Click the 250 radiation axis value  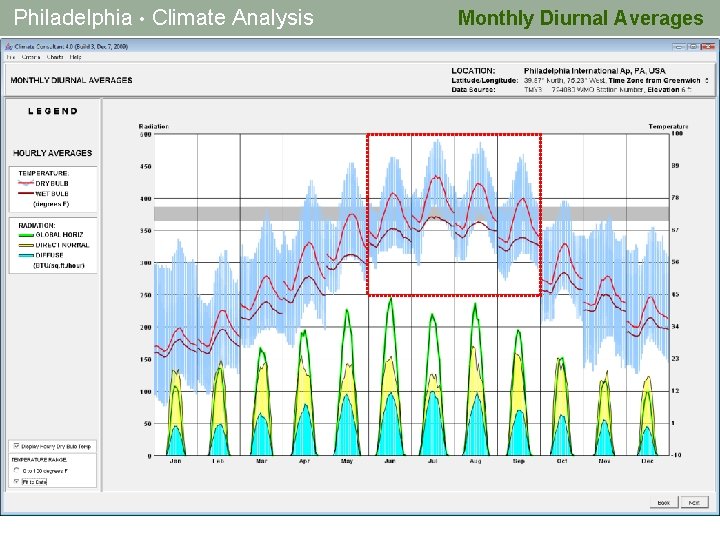pyautogui.click(x=146, y=295)
